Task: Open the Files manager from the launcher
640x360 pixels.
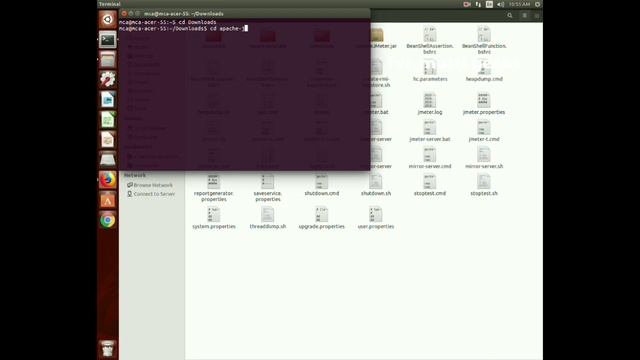Action: [x=108, y=60]
